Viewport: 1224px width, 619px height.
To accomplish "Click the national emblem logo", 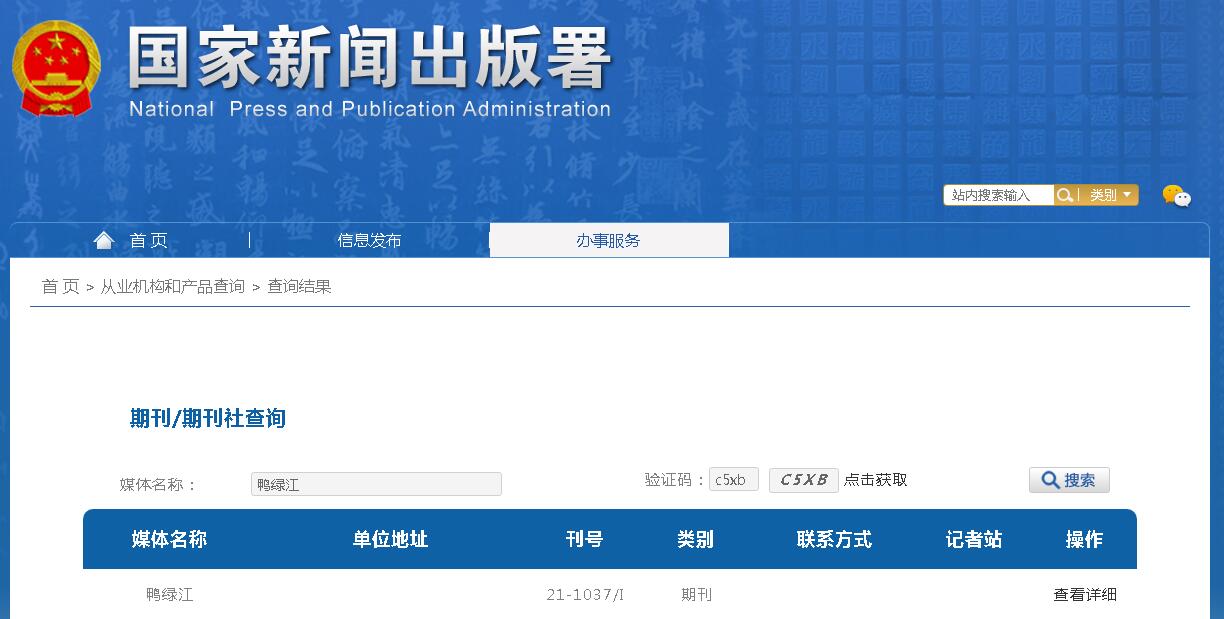I will 55,67.
